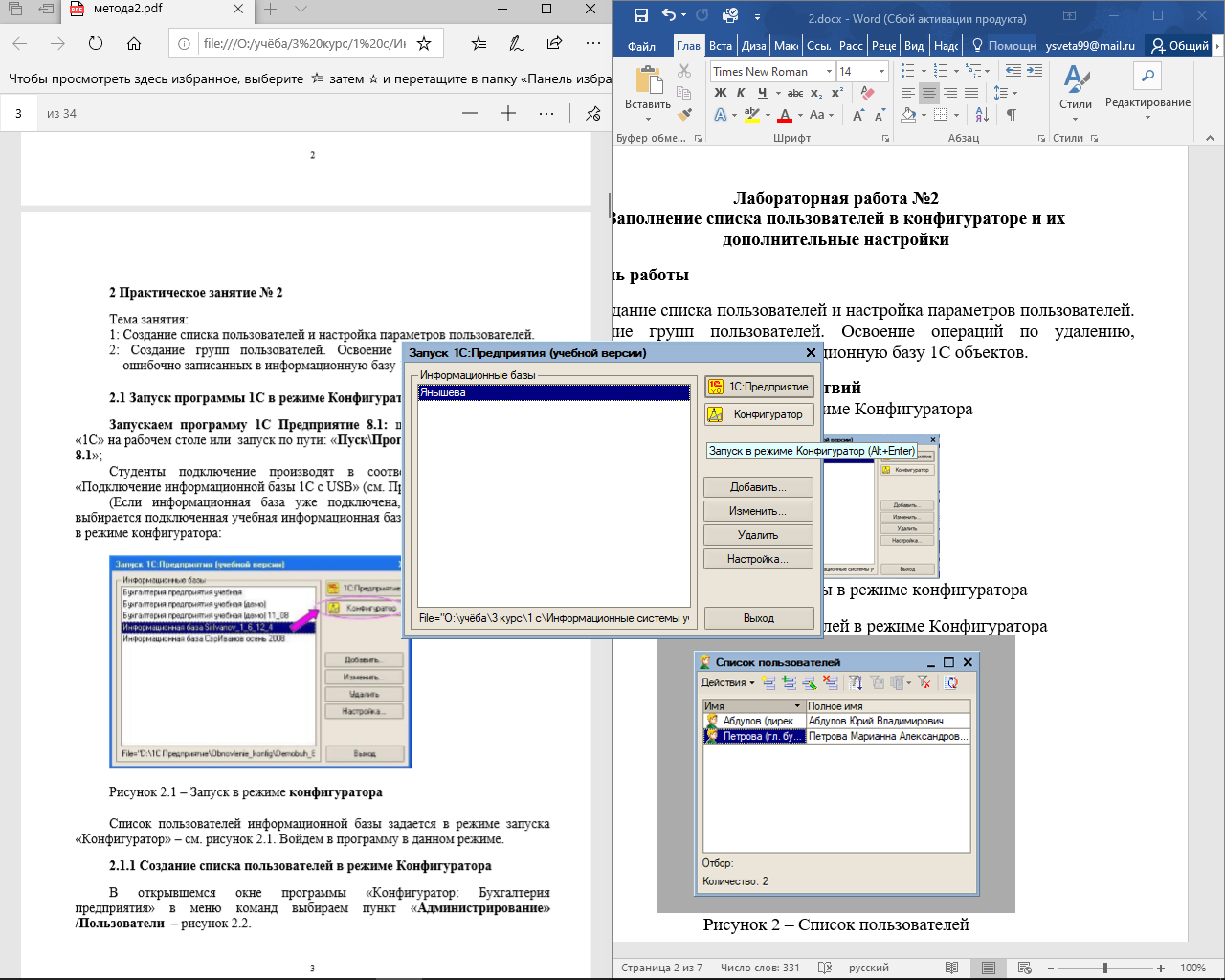Click the red font color swatch
Screen dimensions: 1225x980
tap(785, 115)
